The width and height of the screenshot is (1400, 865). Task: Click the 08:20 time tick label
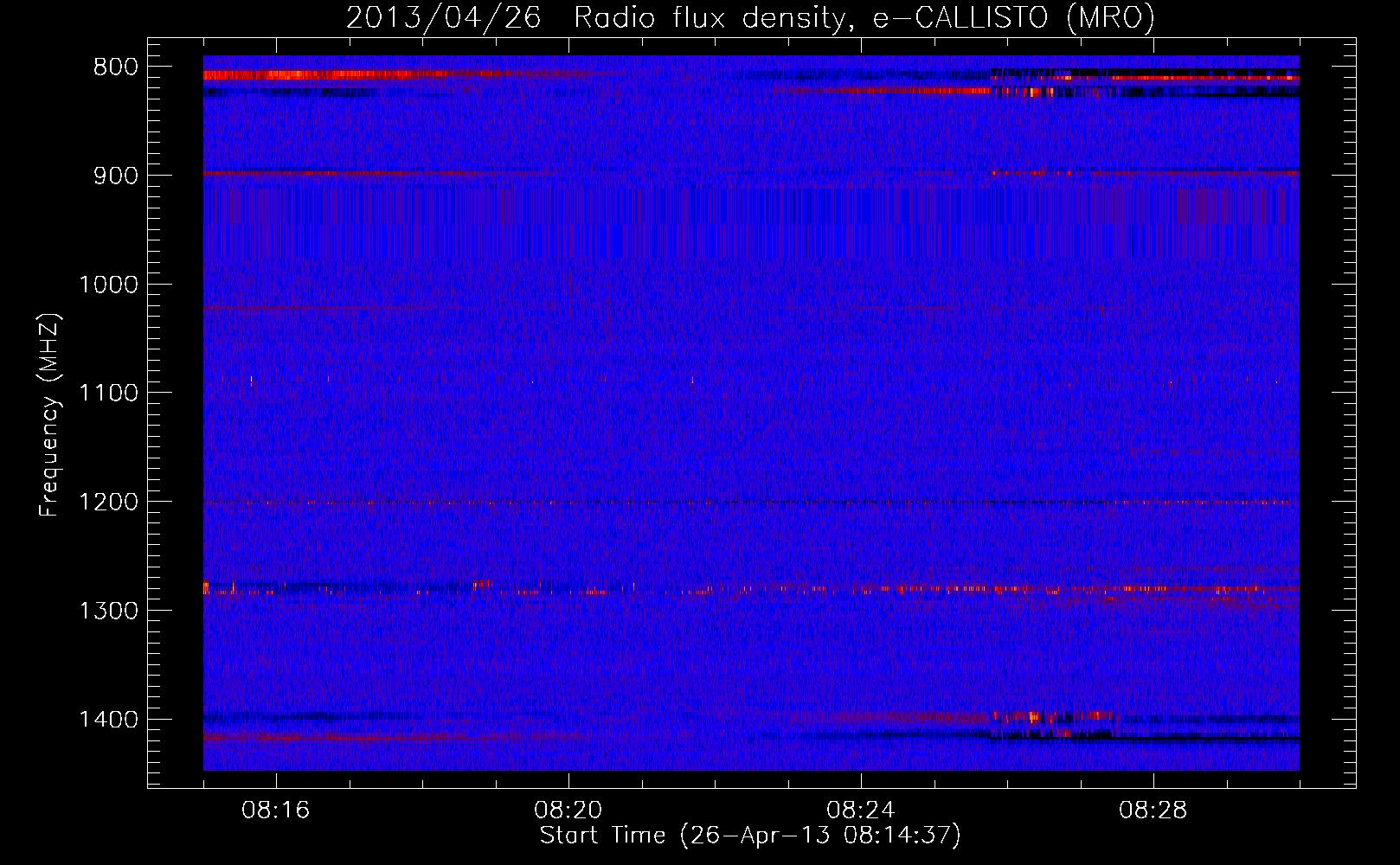pyautogui.click(x=568, y=811)
